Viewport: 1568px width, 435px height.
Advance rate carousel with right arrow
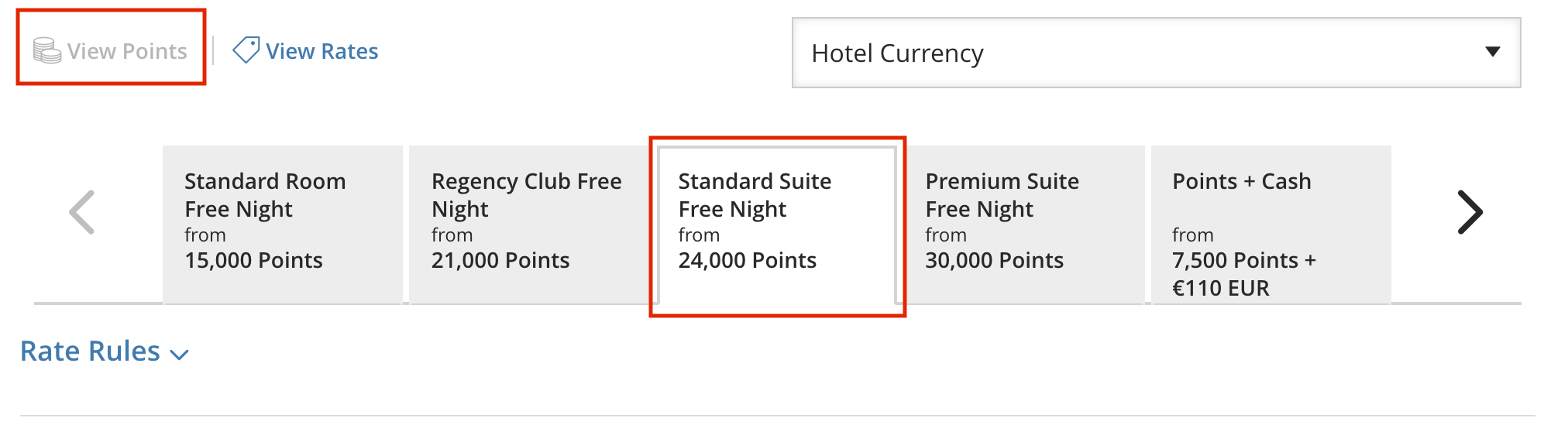(1470, 212)
